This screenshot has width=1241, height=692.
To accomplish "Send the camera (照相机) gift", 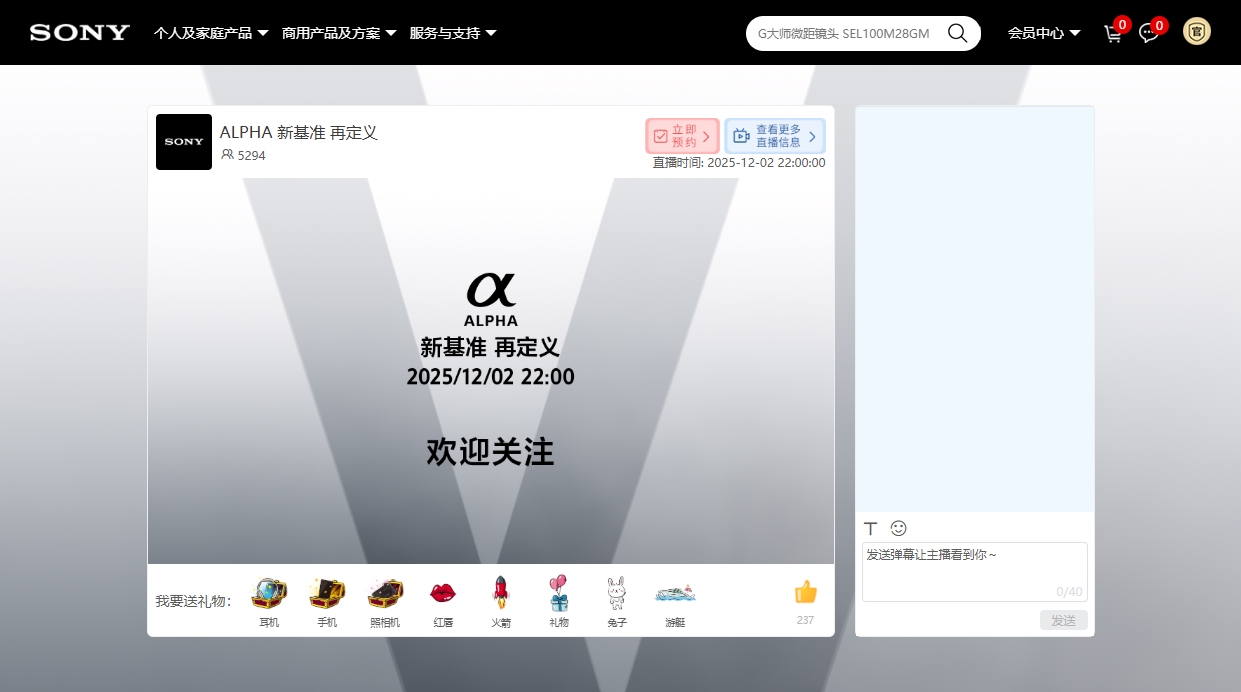I will click(x=385, y=595).
